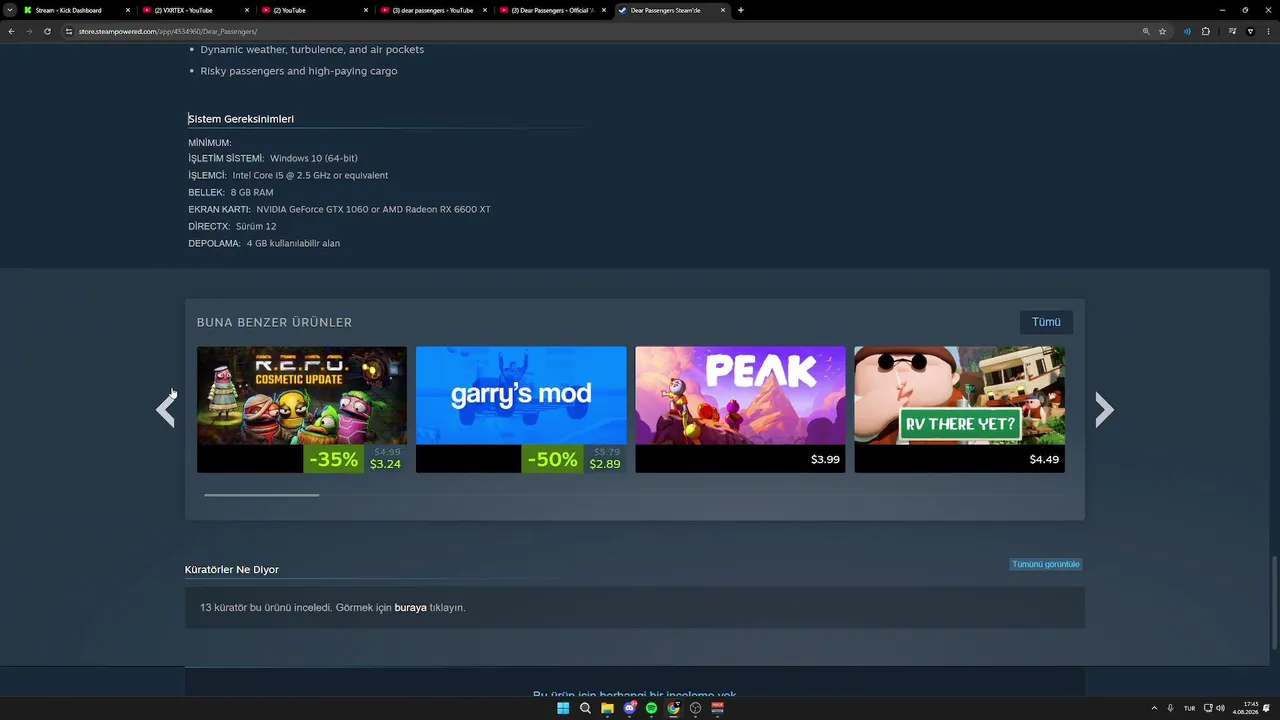
Task: Show next similar products with right arrow
Action: (x=1104, y=409)
